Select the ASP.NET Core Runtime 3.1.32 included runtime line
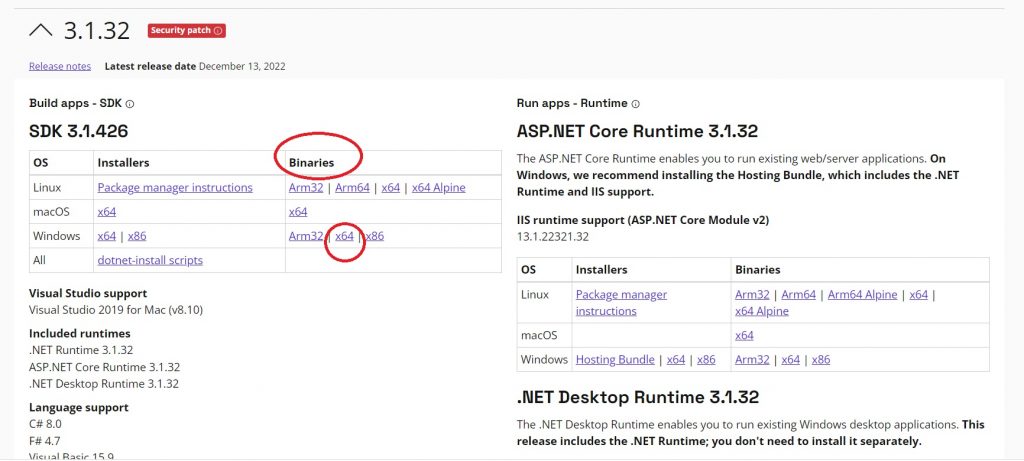Image resolution: width=1024 pixels, height=461 pixels. (104, 367)
